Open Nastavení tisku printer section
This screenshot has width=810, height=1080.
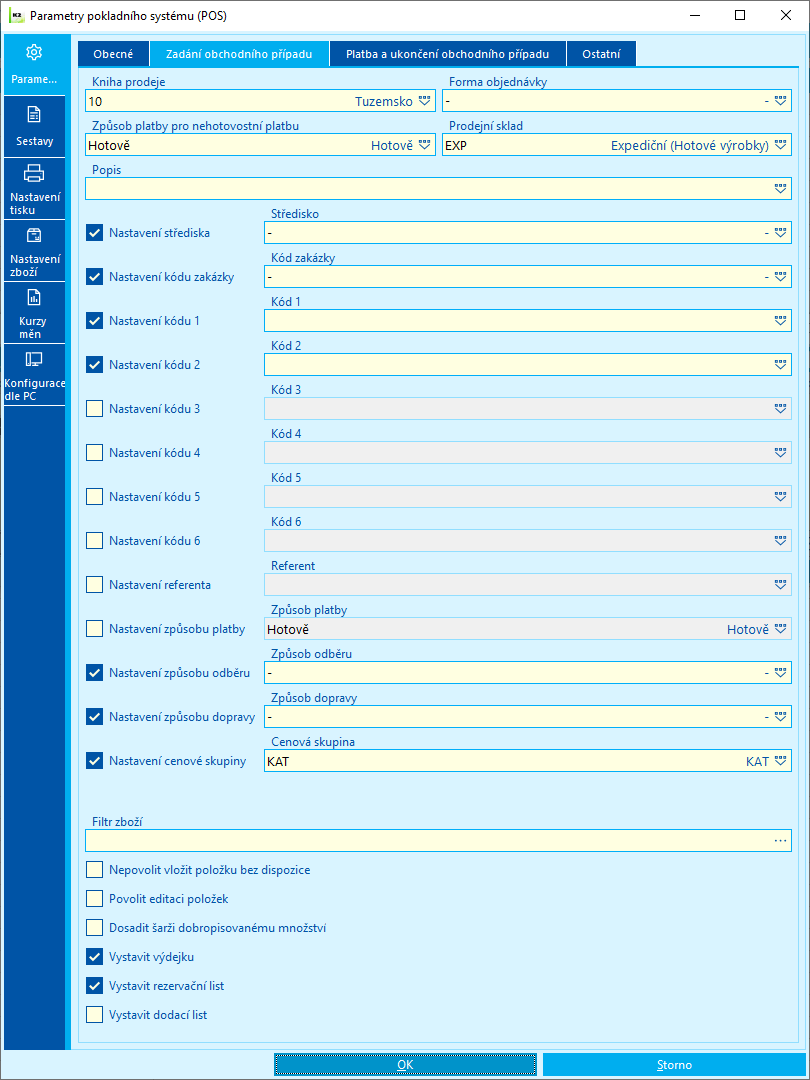34,189
